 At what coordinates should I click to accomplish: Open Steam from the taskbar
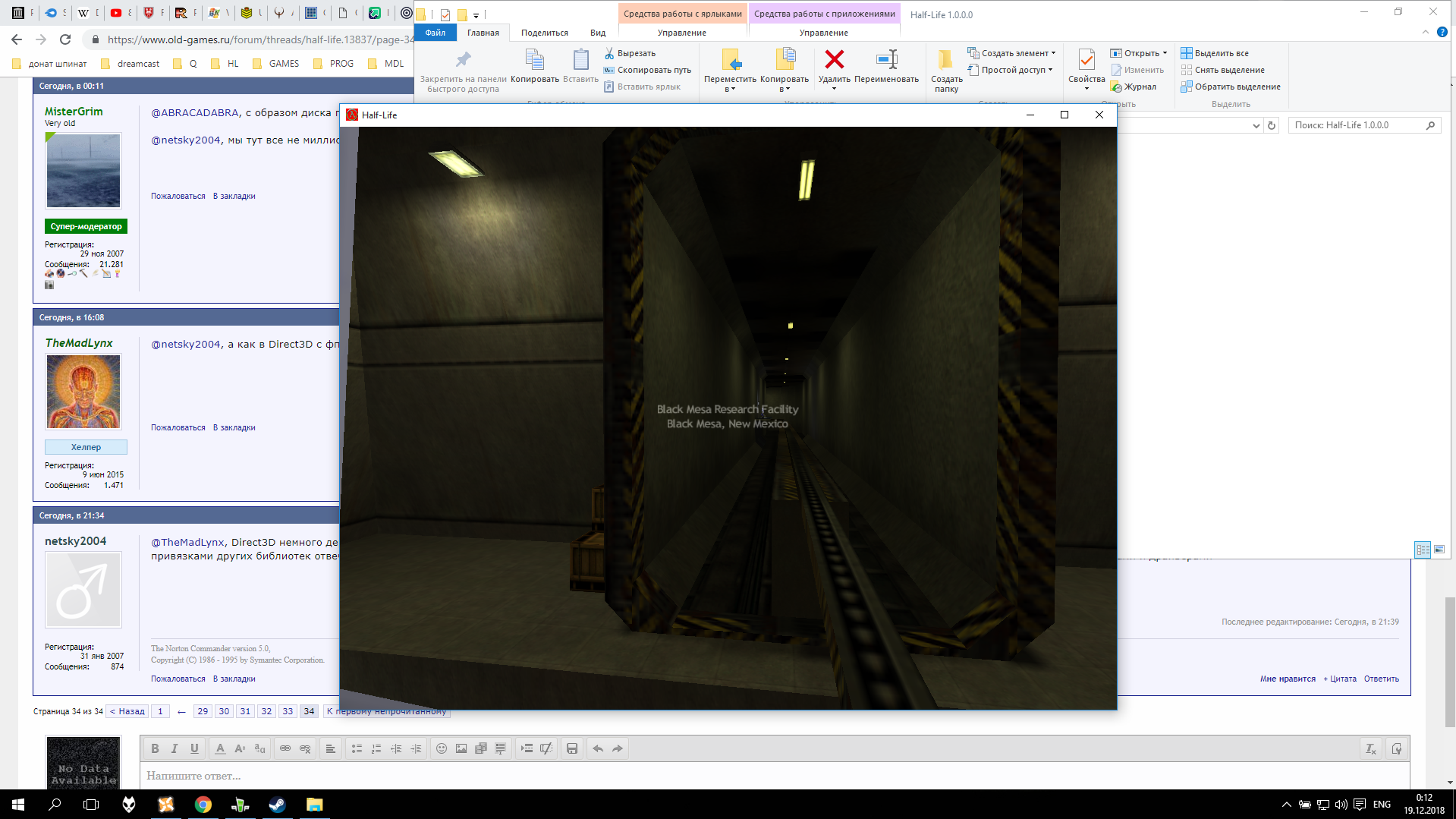click(x=277, y=805)
